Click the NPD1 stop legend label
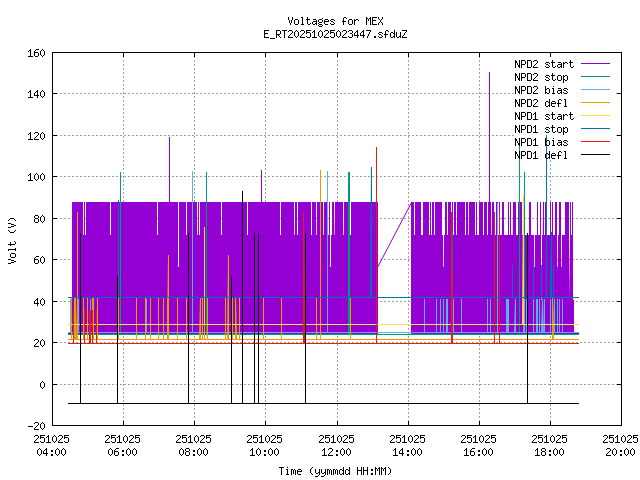The width and height of the screenshot is (640, 480). coord(541,129)
